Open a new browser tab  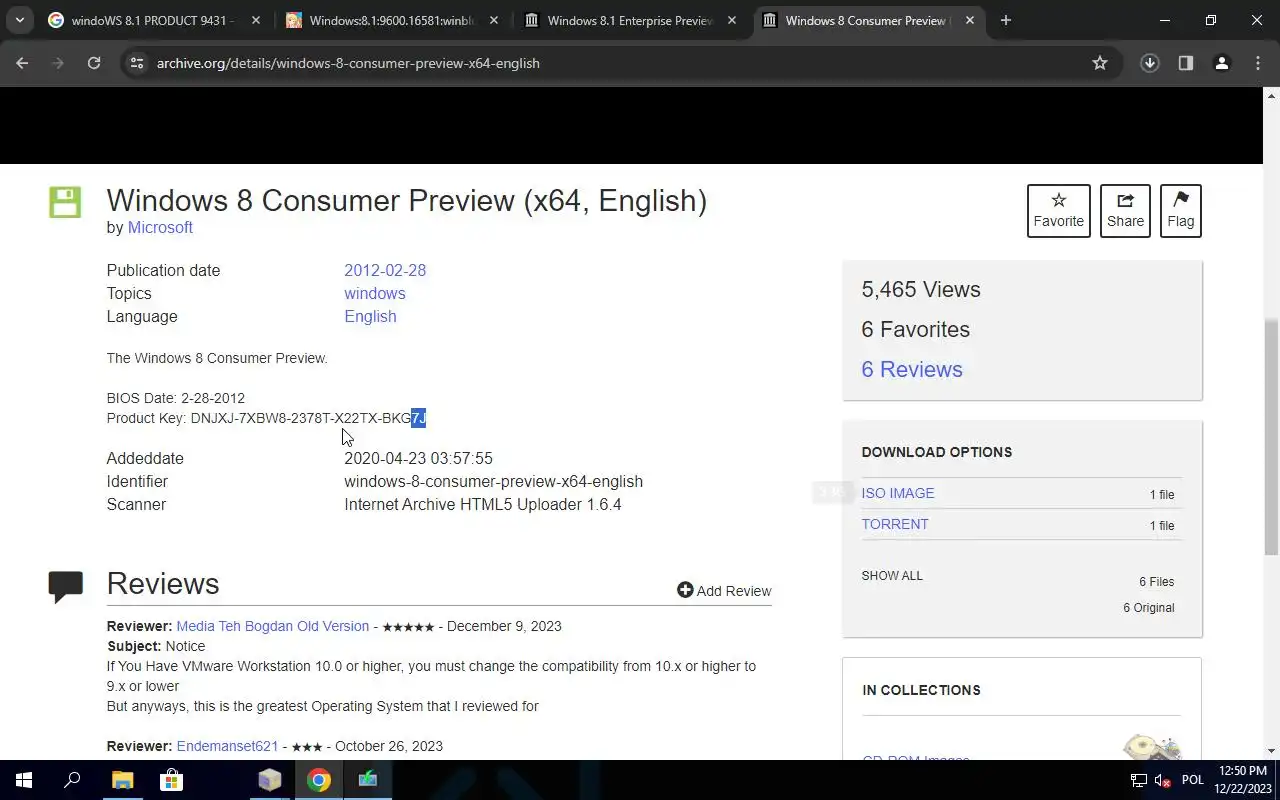tap(1005, 20)
